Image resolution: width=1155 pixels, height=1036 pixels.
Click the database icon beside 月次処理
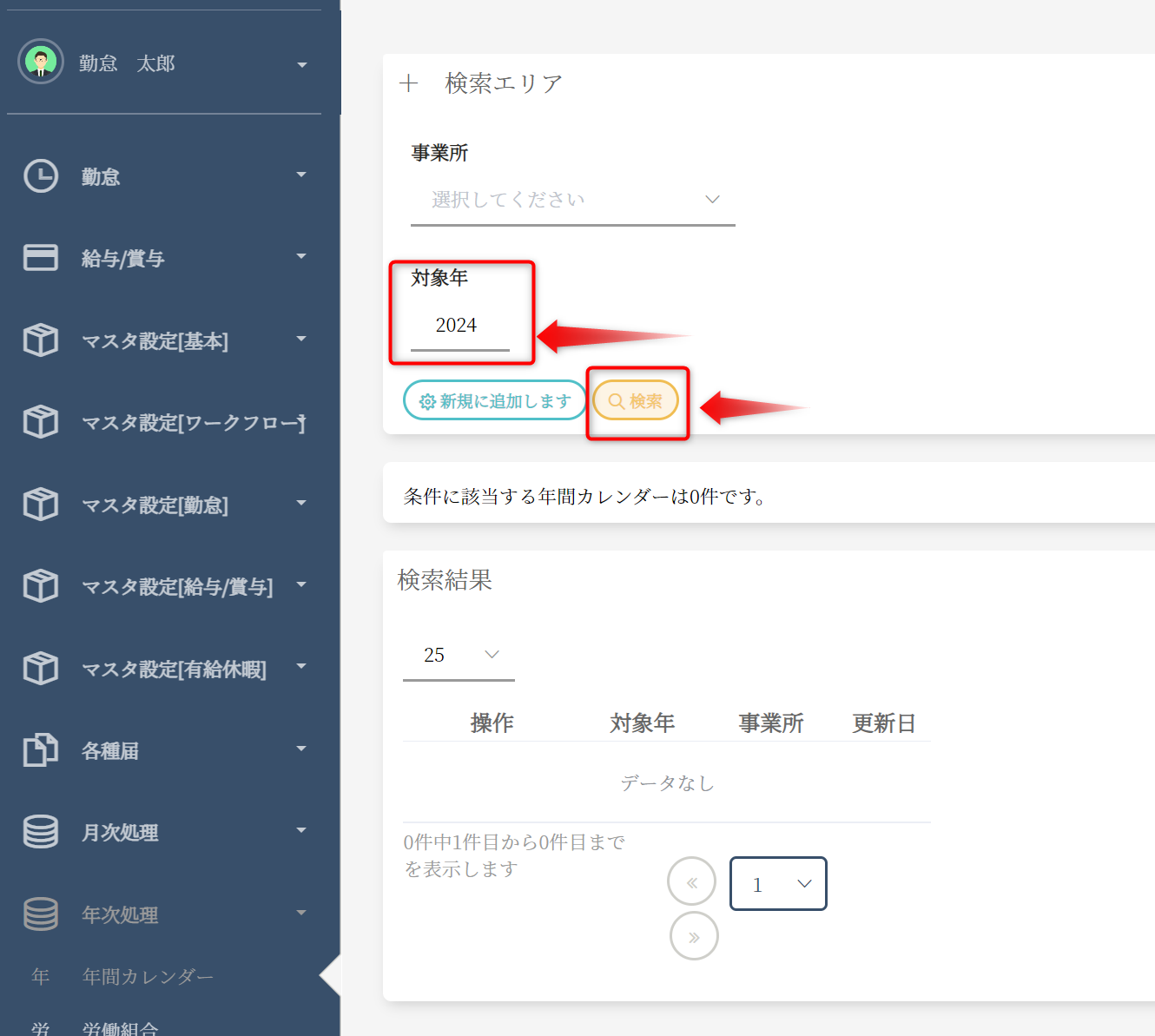41,832
